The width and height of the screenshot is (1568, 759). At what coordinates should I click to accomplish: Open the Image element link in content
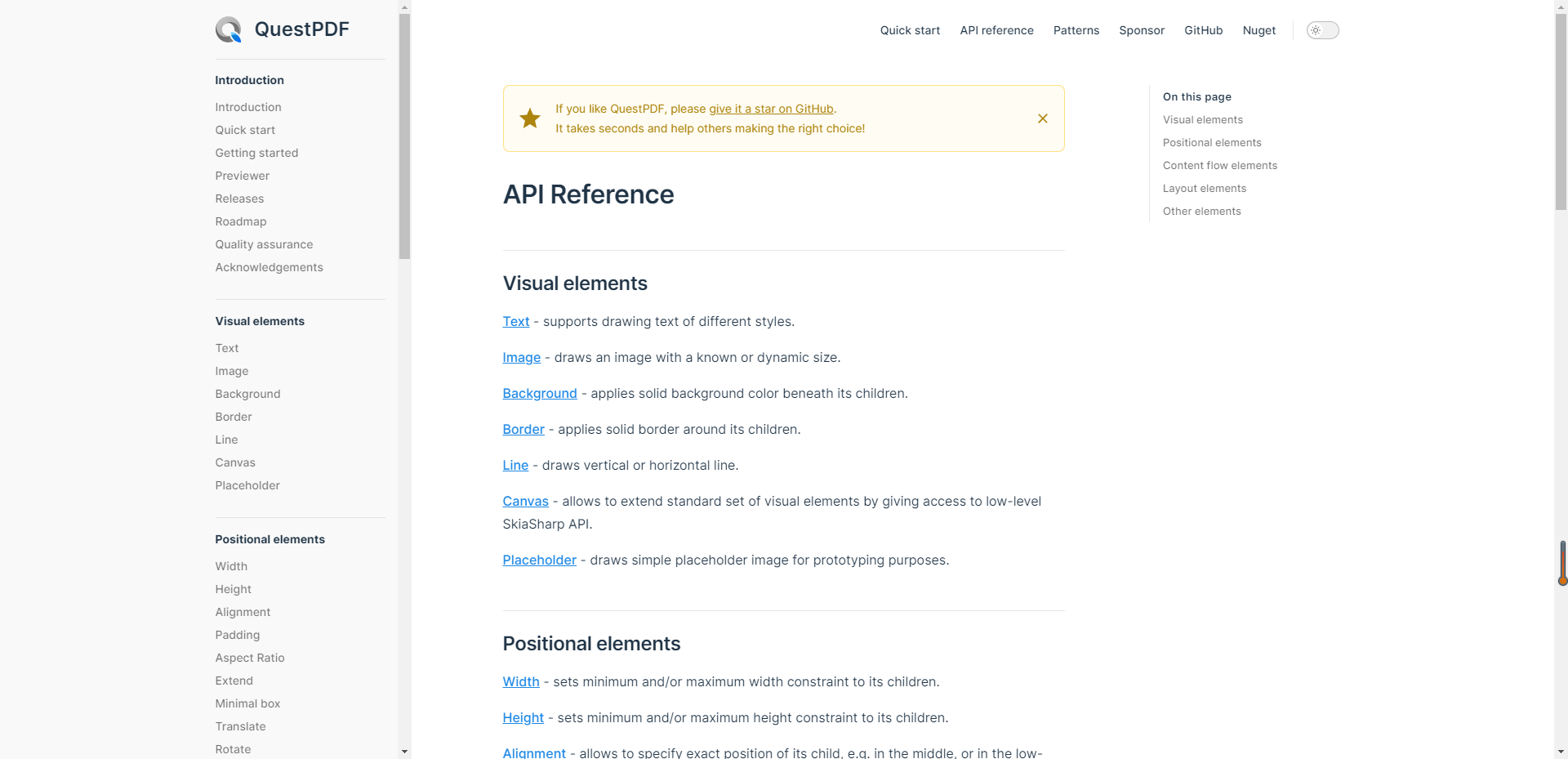point(522,358)
